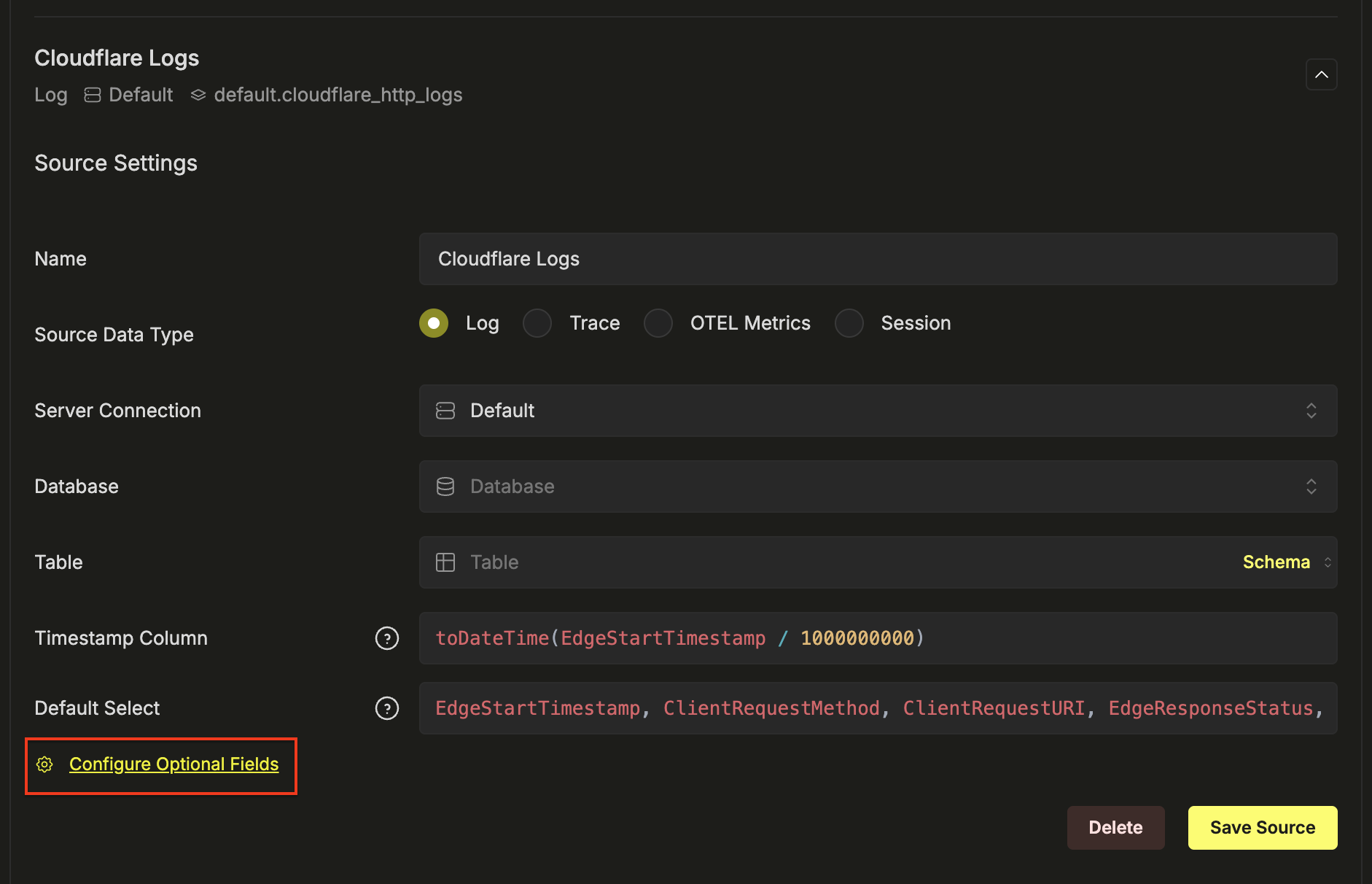Viewport: 1372px width, 884px height.
Task: Open the Configure Optional Fields link
Action: coord(174,764)
